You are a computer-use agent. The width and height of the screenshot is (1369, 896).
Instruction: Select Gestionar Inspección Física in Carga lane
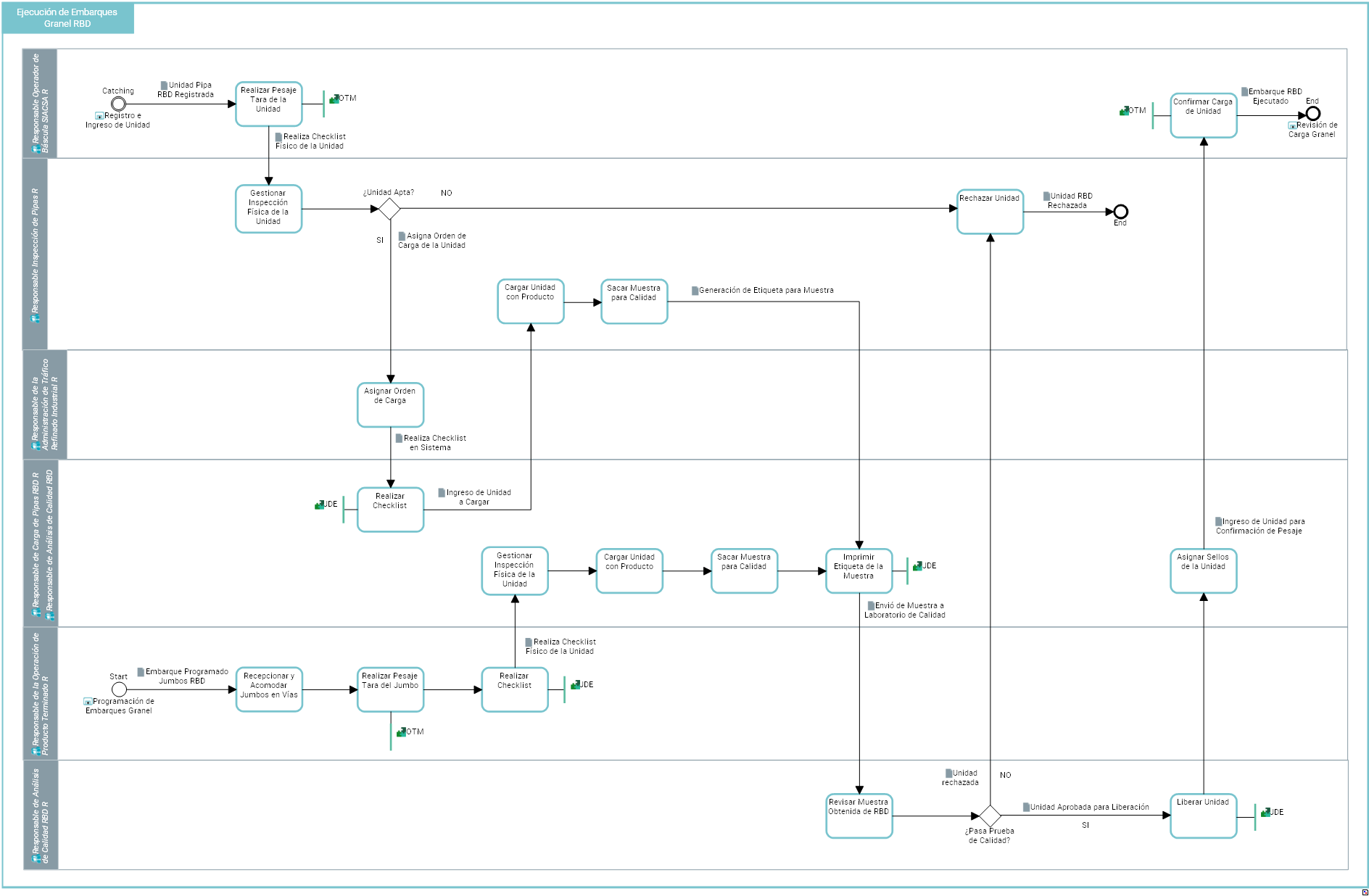click(515, 571)
